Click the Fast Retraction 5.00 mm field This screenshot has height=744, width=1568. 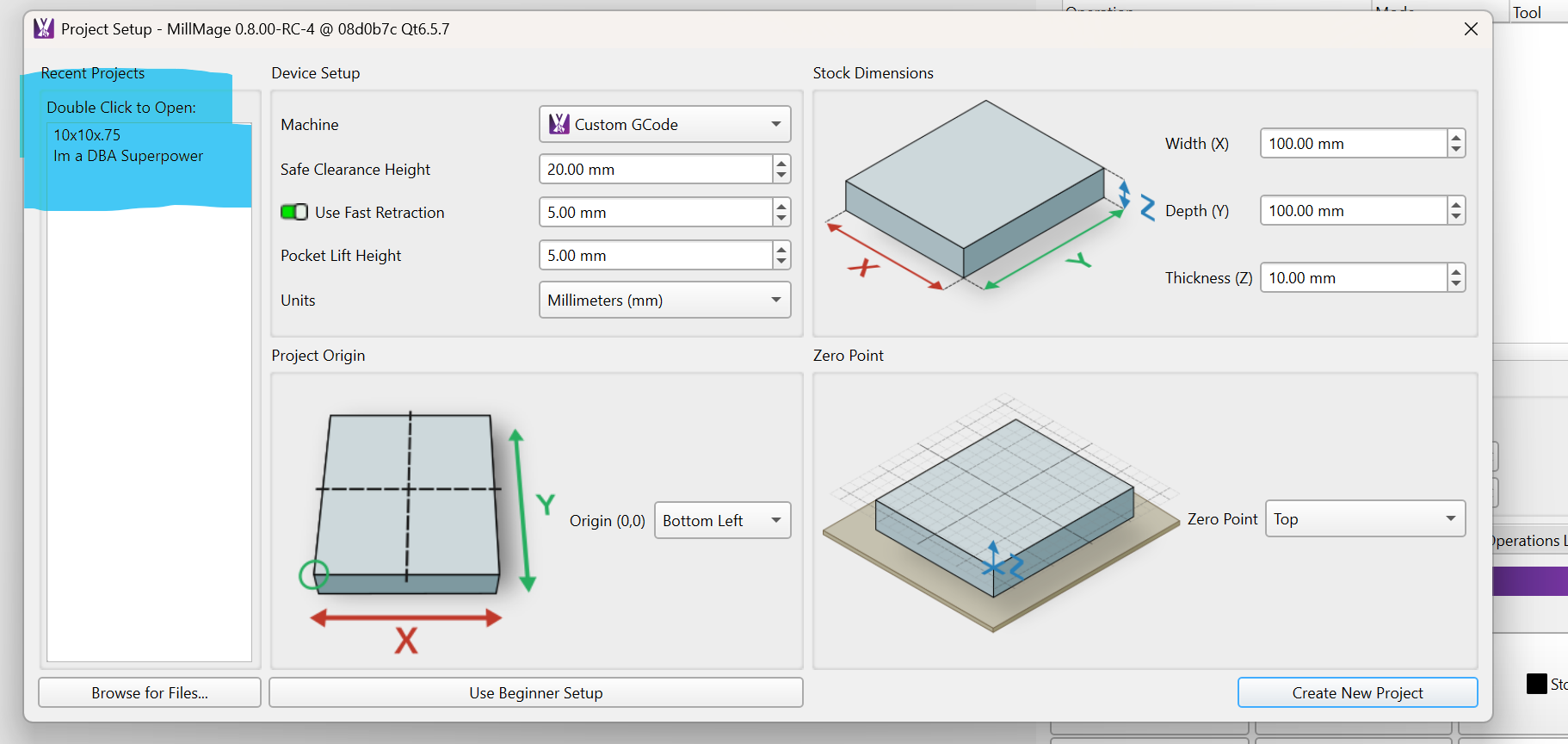[656, 212]
